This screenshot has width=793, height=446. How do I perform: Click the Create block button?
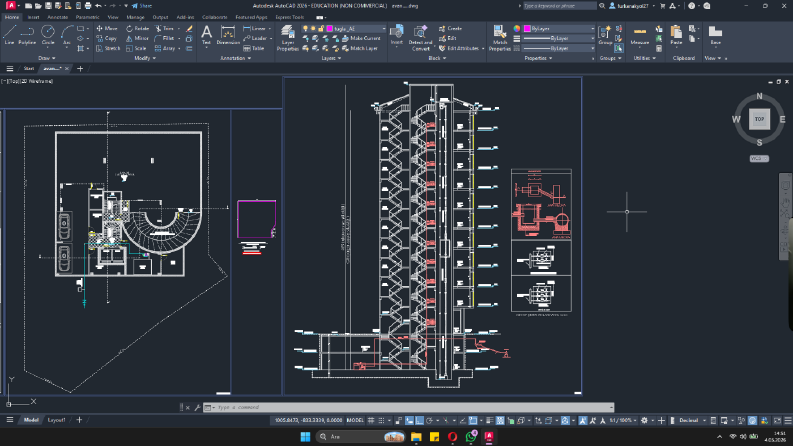click(450, 28)
